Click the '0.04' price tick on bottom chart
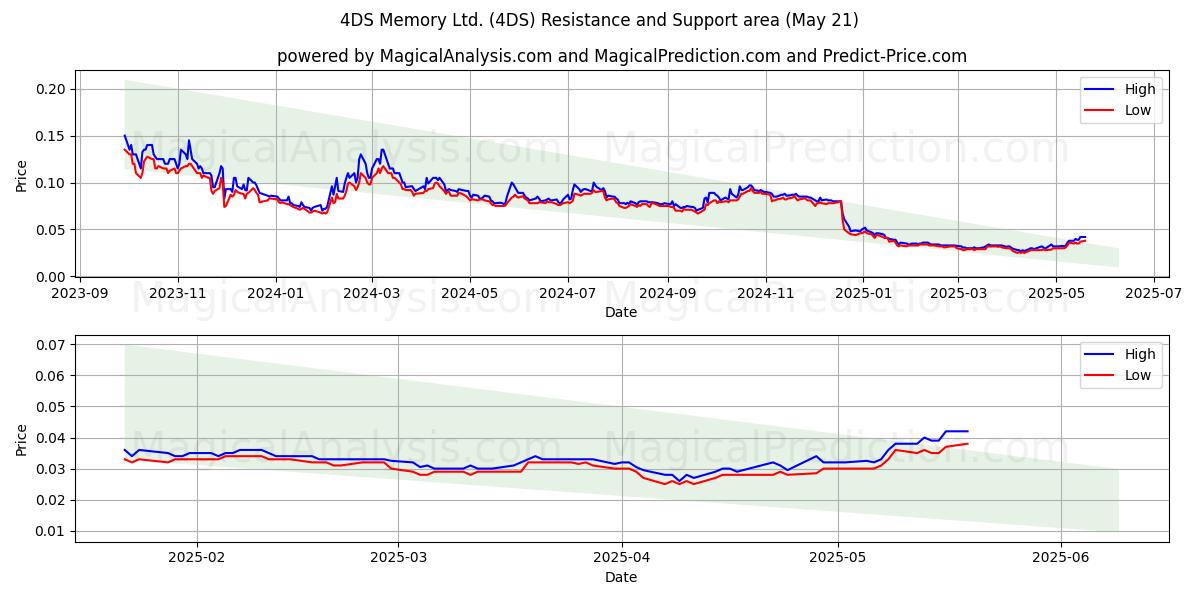1200x600 pixels. coord(52,438)
